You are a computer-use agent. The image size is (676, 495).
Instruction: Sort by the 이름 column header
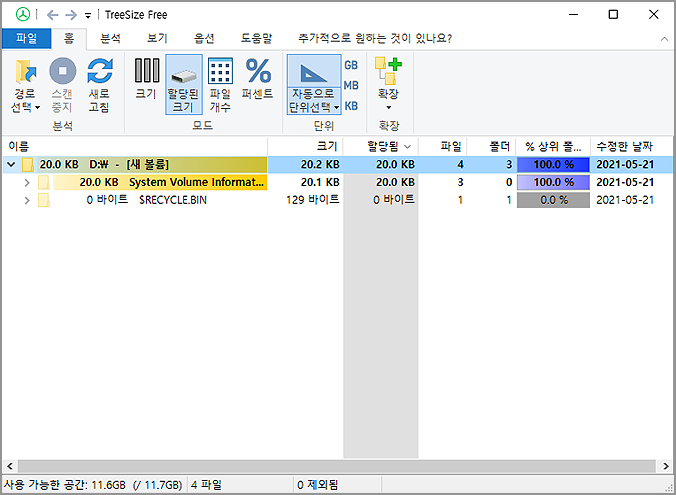pyautogui.click(x=135, y=147)
